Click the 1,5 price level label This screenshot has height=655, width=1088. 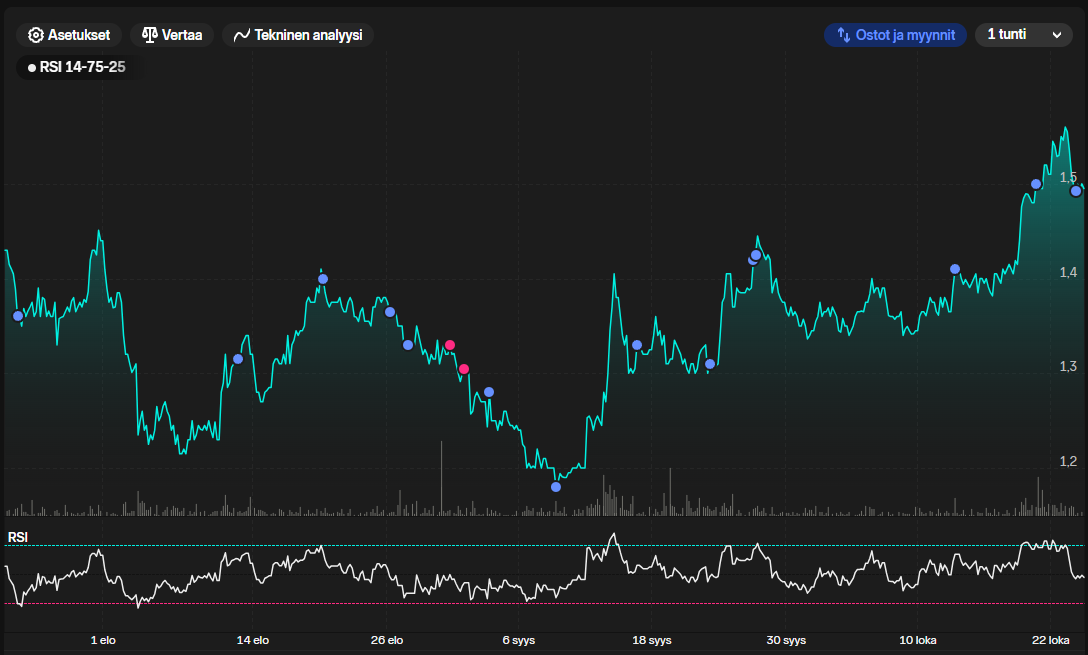point(1067,178)
